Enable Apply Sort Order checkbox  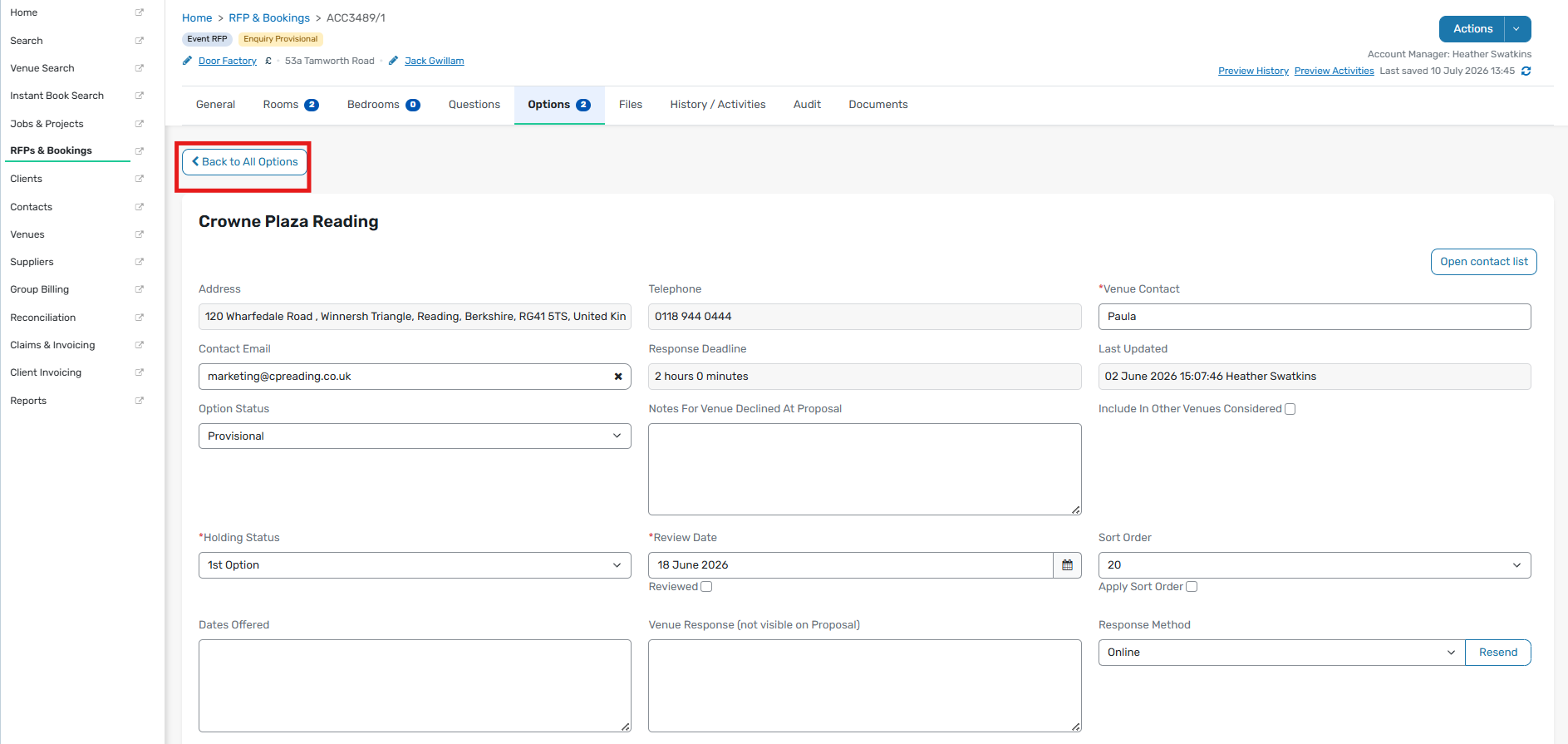coord(1192,587)
